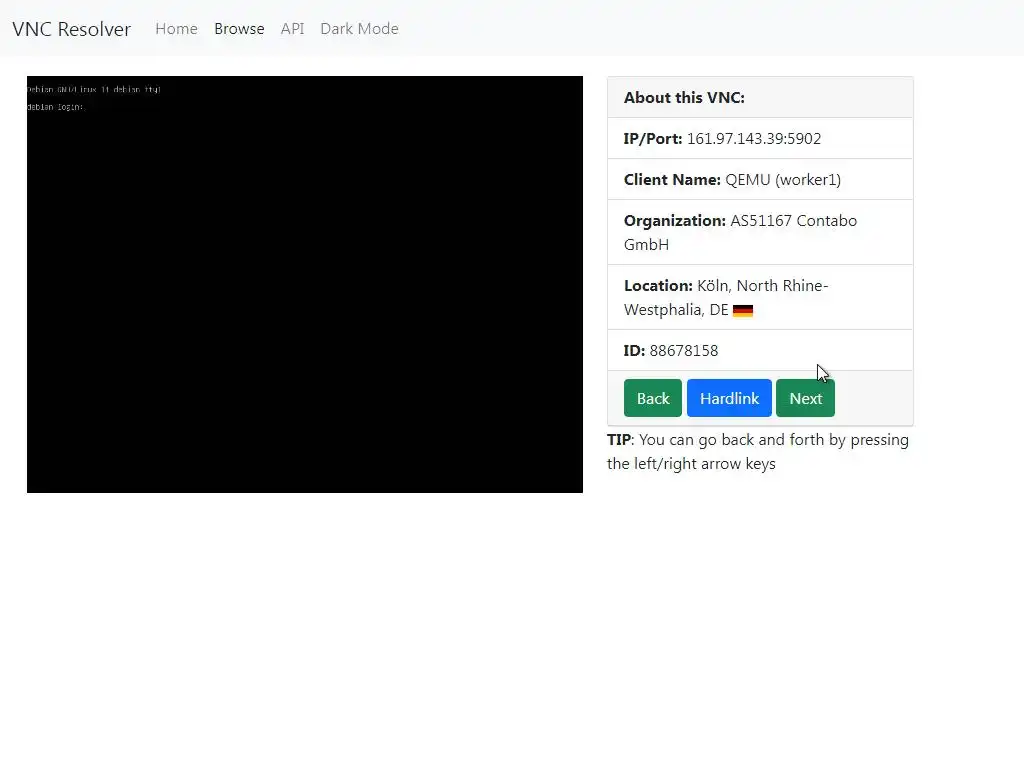Image resolution: width=1024 pixels, height=768 pixels.
Task: Click the green Back button
Action: click(652, 398)
